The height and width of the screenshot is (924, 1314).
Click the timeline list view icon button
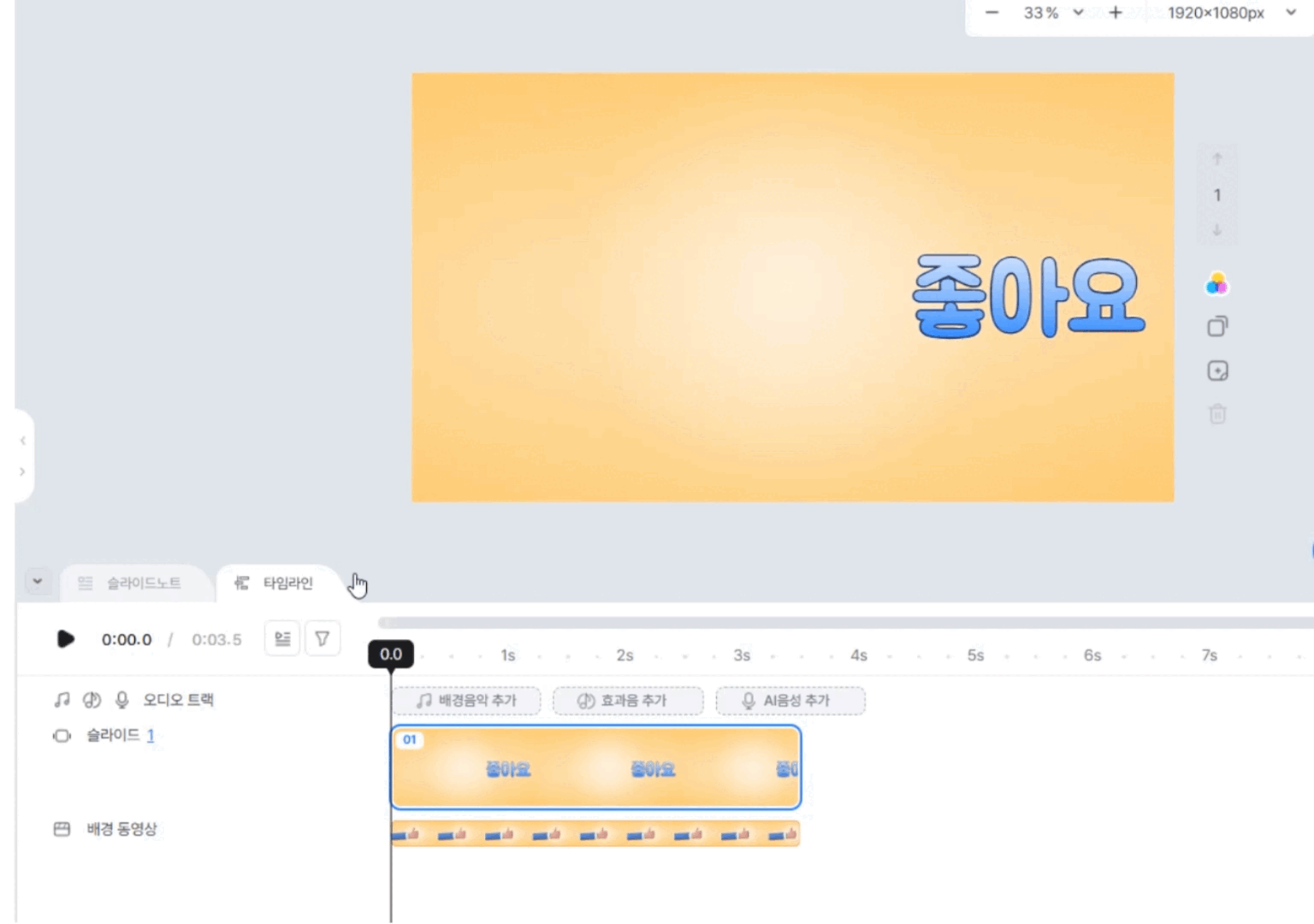click(282, 639)
